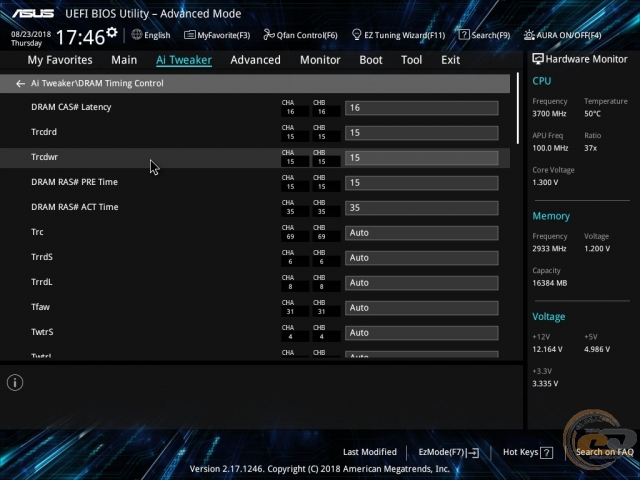Click APU Freq 100.0 MHz value

(550, 148)
